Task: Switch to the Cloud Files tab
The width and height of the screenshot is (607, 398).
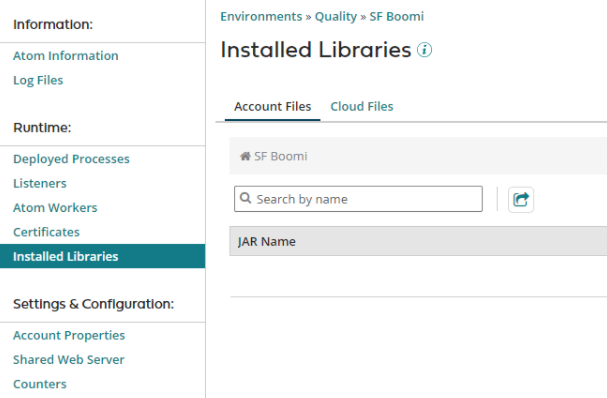Action: point(362,106)
